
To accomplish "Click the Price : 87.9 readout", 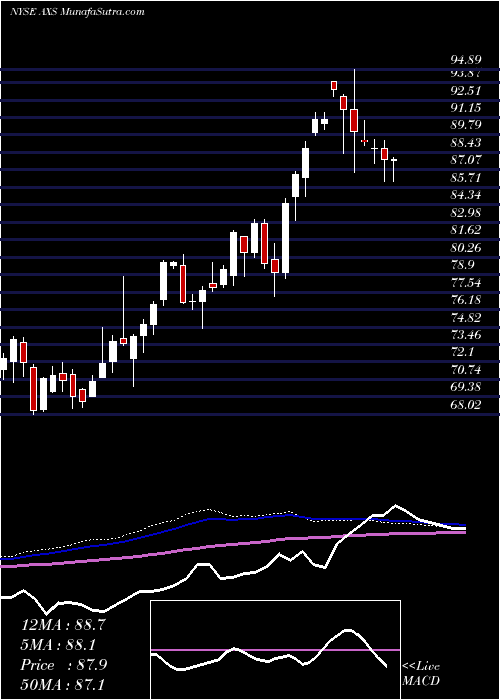I will [64, 664].
